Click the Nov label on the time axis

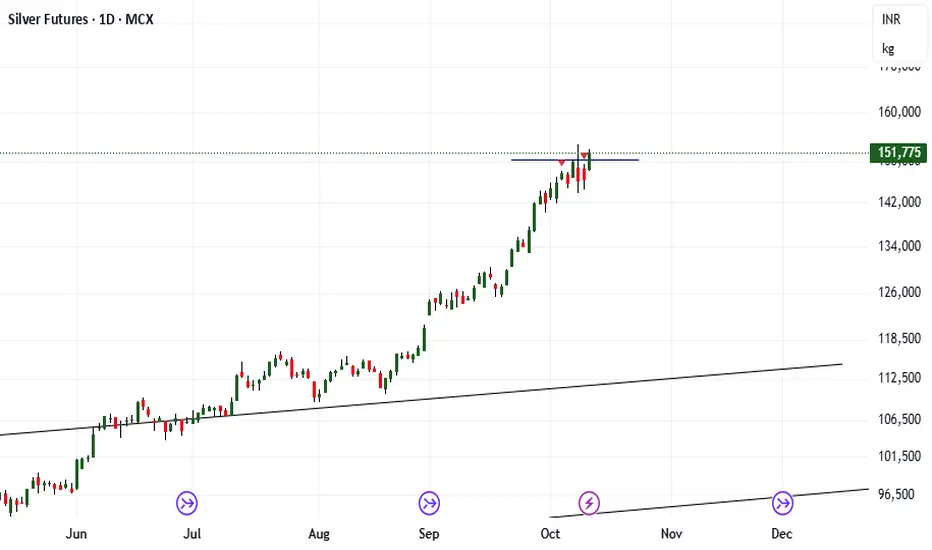pos(671,534)
